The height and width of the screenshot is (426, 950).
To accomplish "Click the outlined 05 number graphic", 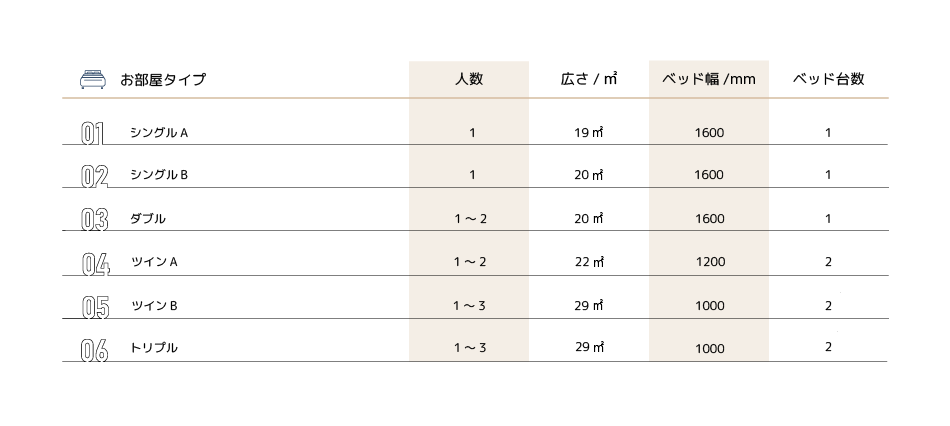I will coord(95,307).
